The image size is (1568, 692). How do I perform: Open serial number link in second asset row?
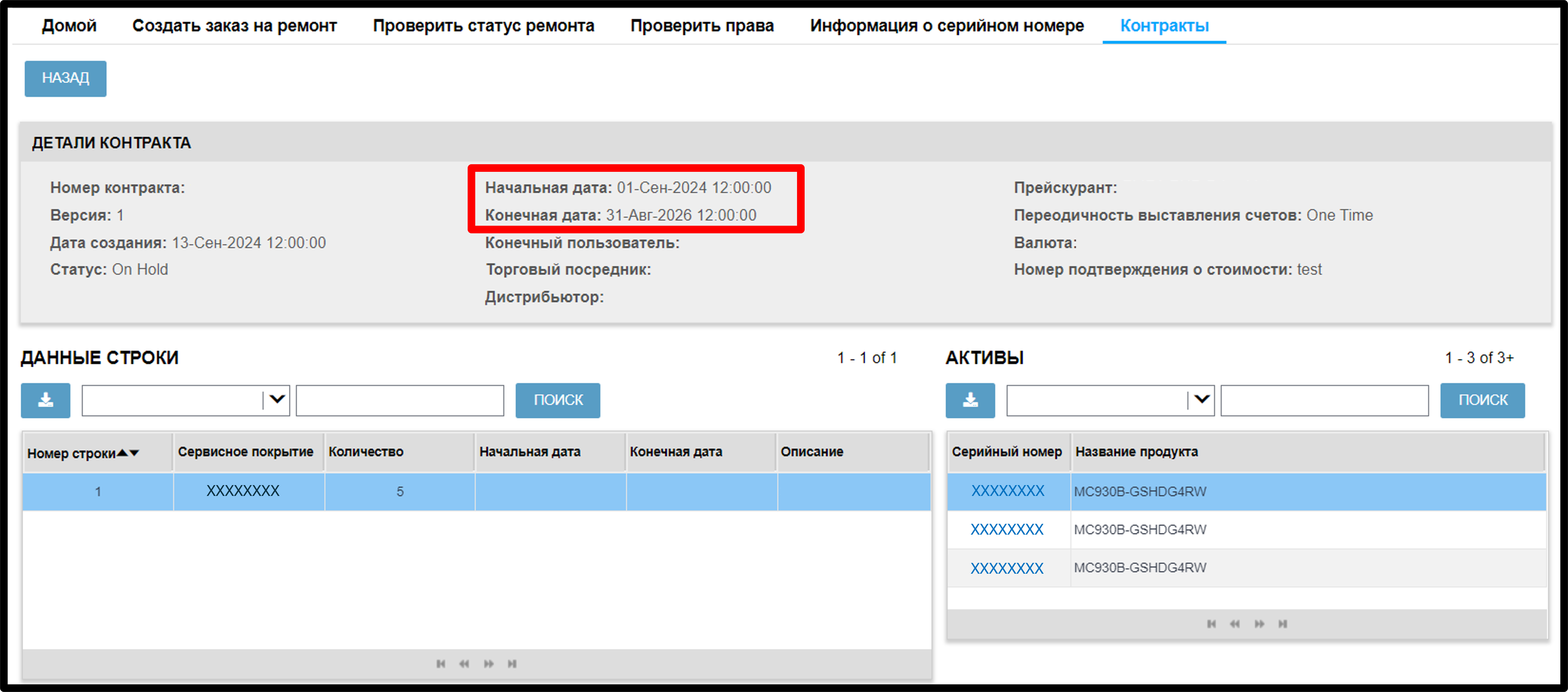click(1007, 530)
